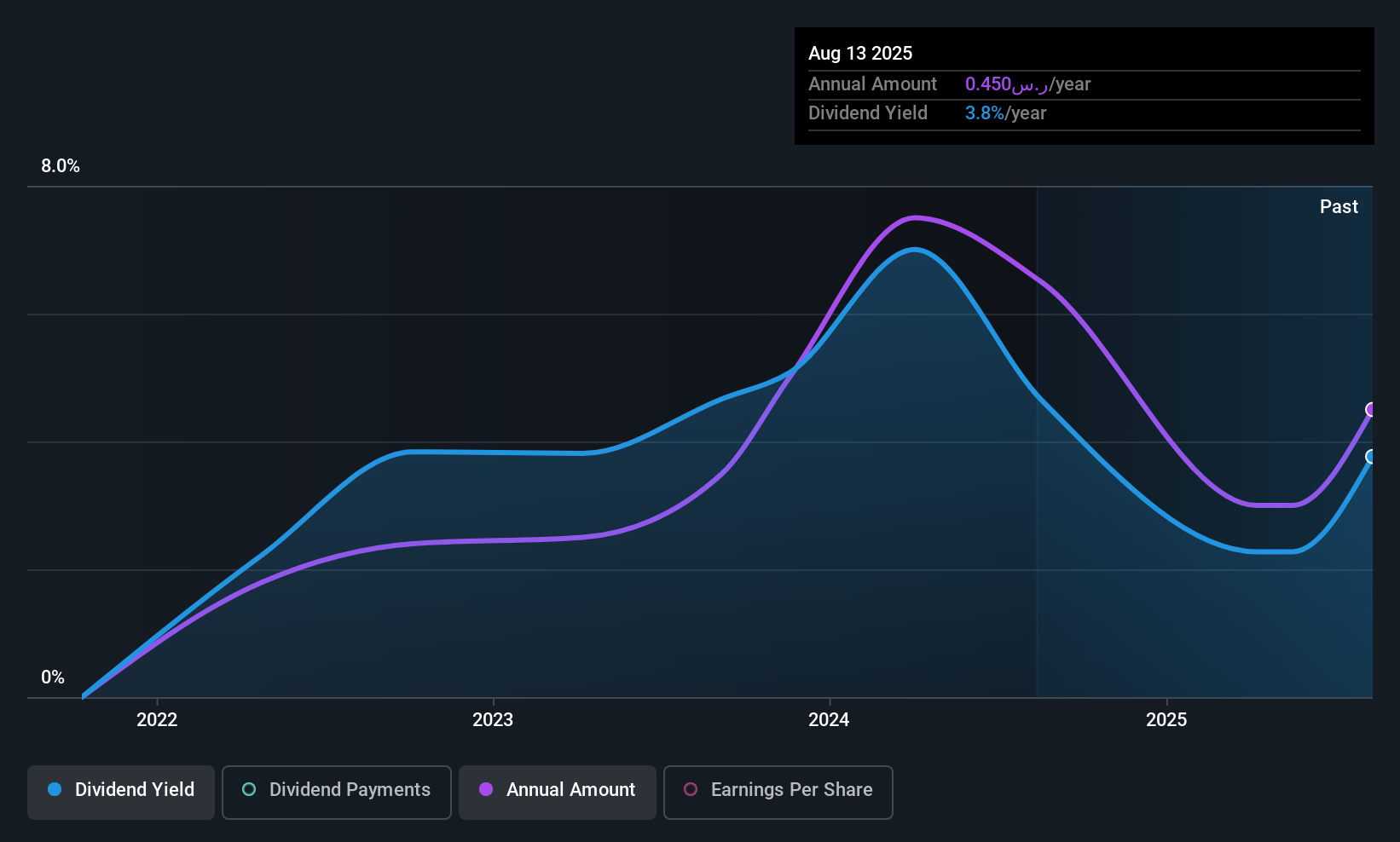Screen dimensions: 1400x842
Task: Click the 3.8% dividend yield value
Action: [985, 112]
